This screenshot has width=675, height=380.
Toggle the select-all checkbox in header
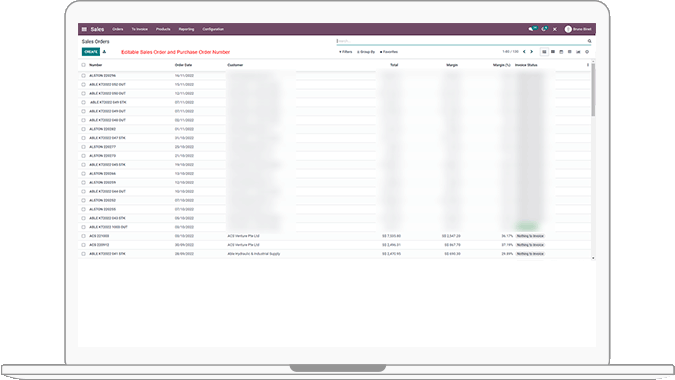click(84, 65)
